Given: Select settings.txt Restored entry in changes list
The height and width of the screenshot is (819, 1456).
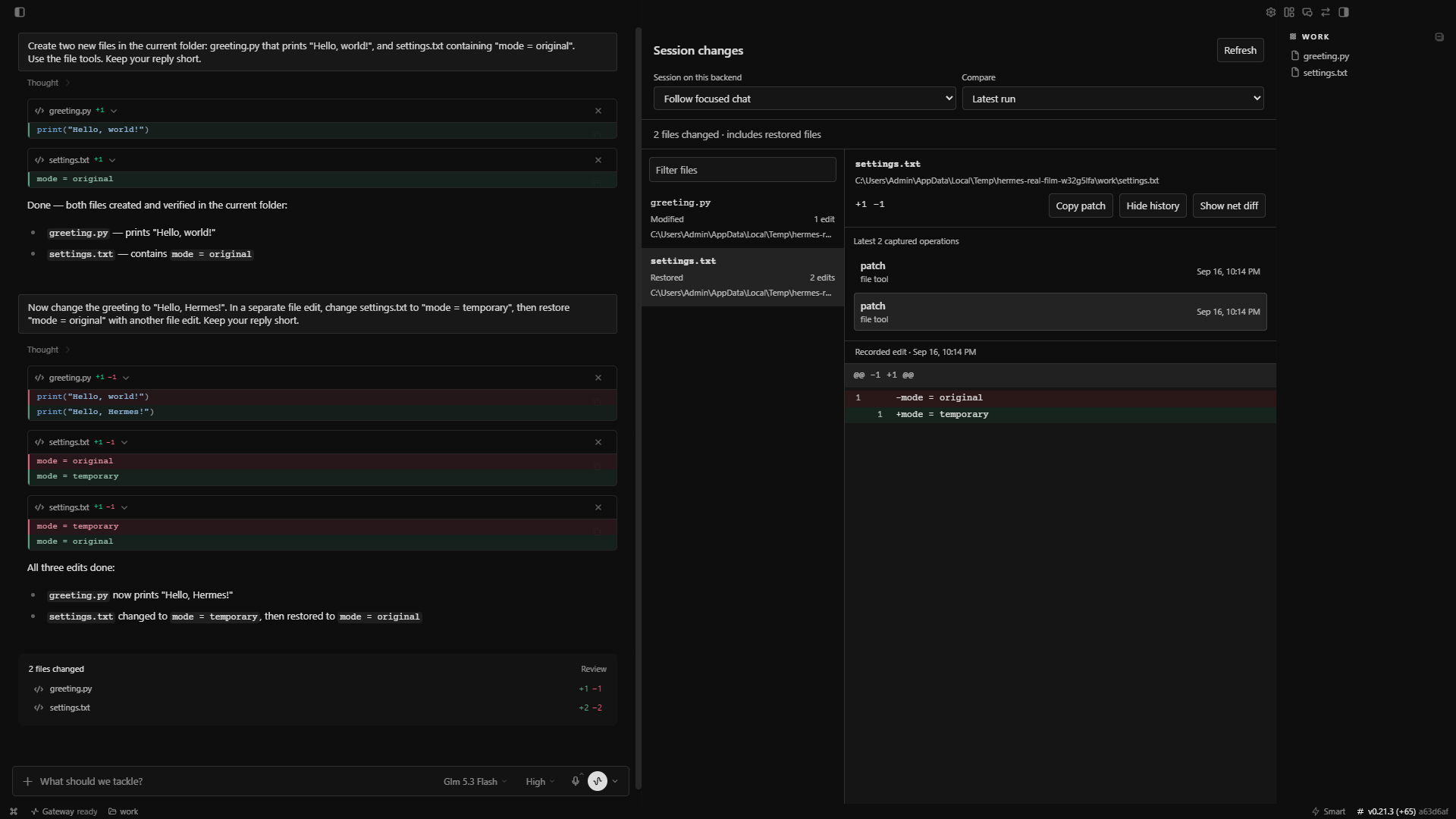Looking at the screenshot, I should pos(742,277).
